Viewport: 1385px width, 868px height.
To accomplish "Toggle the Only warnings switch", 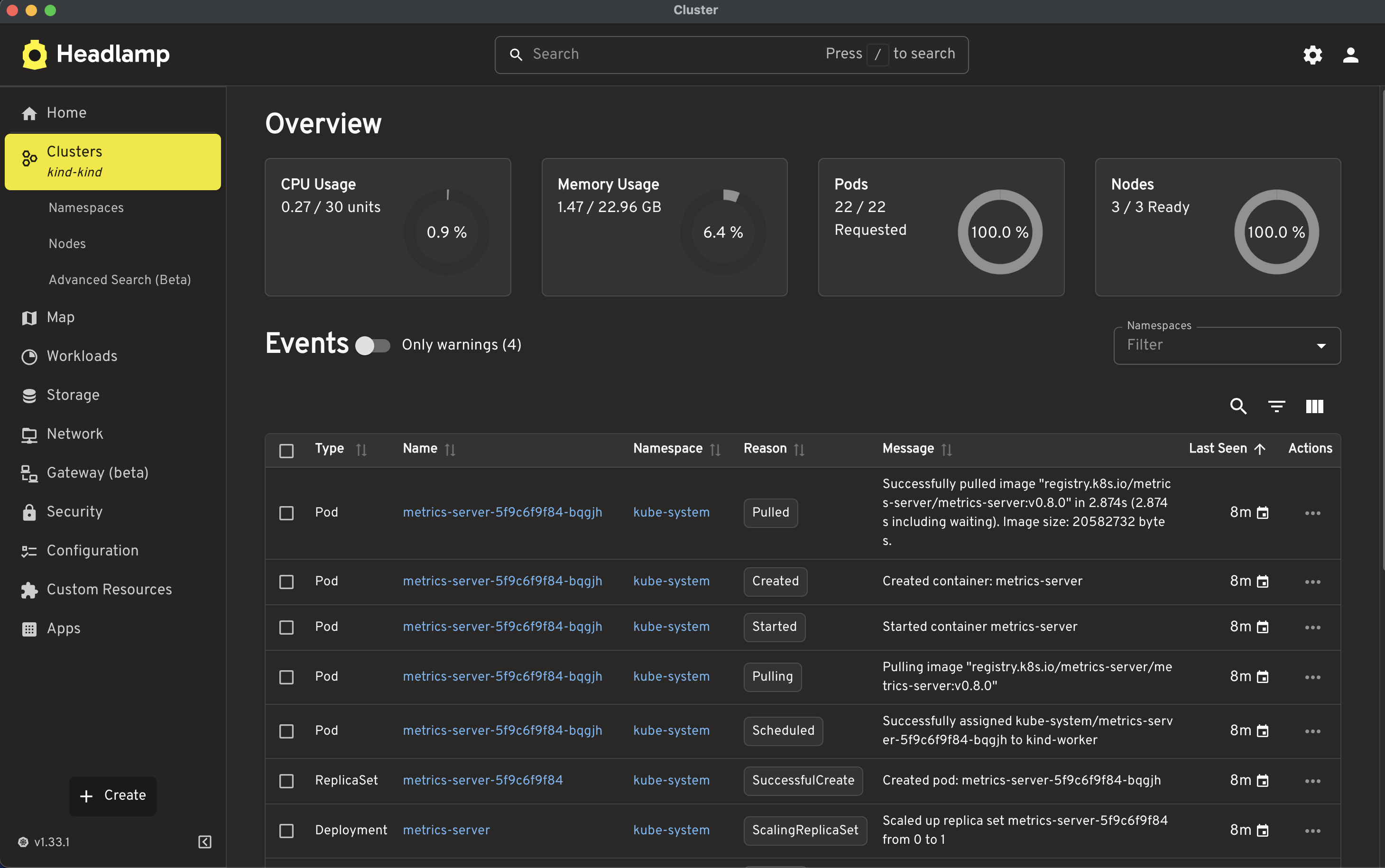I will [x=372, y=345].
